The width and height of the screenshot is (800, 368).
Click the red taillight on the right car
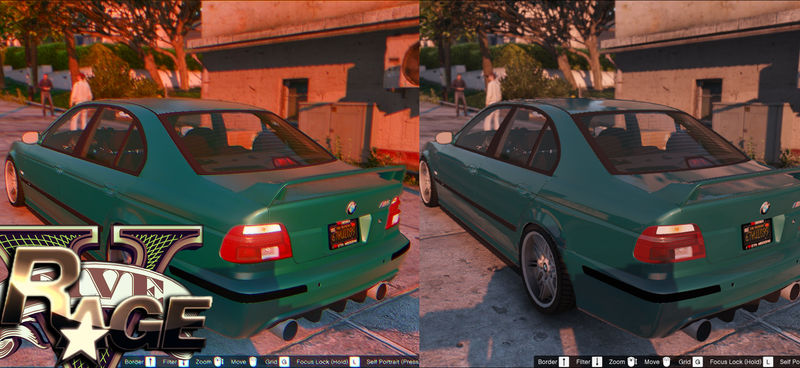pyautogui.click(x=669, y=243)
